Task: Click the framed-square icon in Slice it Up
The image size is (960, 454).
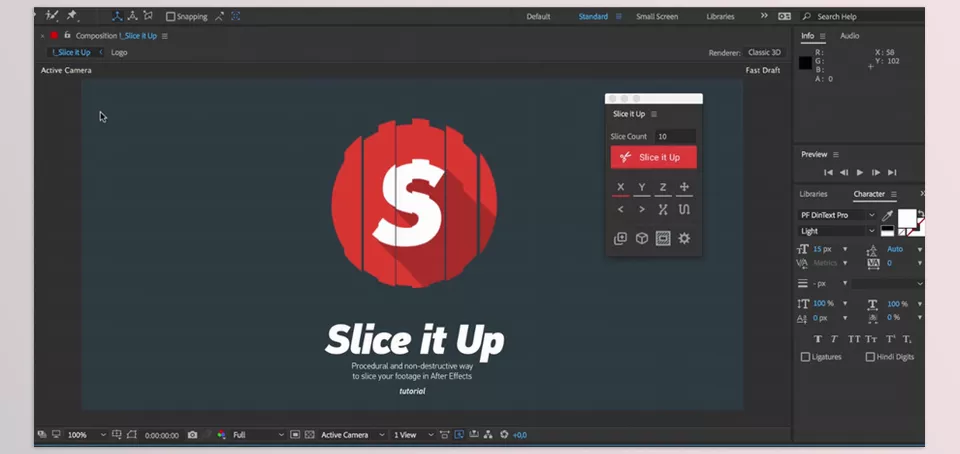Action: 663,239
